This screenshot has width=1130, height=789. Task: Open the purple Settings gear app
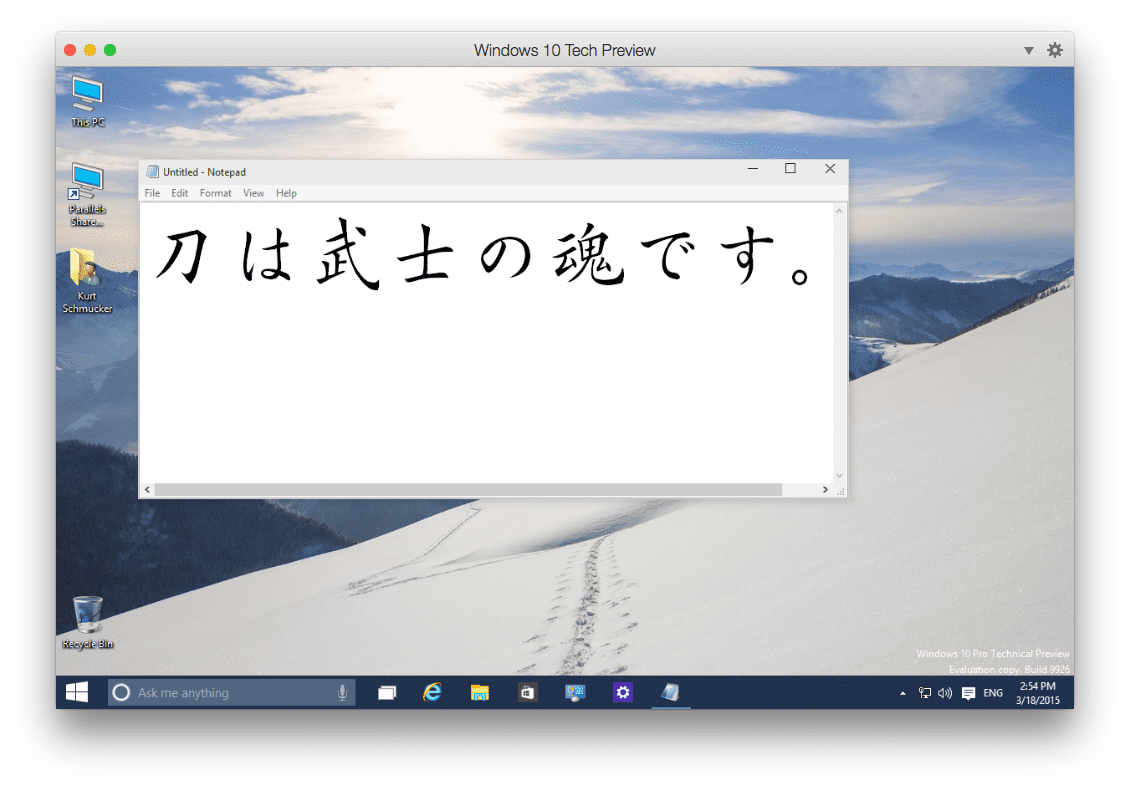click(x=623, y=692)
